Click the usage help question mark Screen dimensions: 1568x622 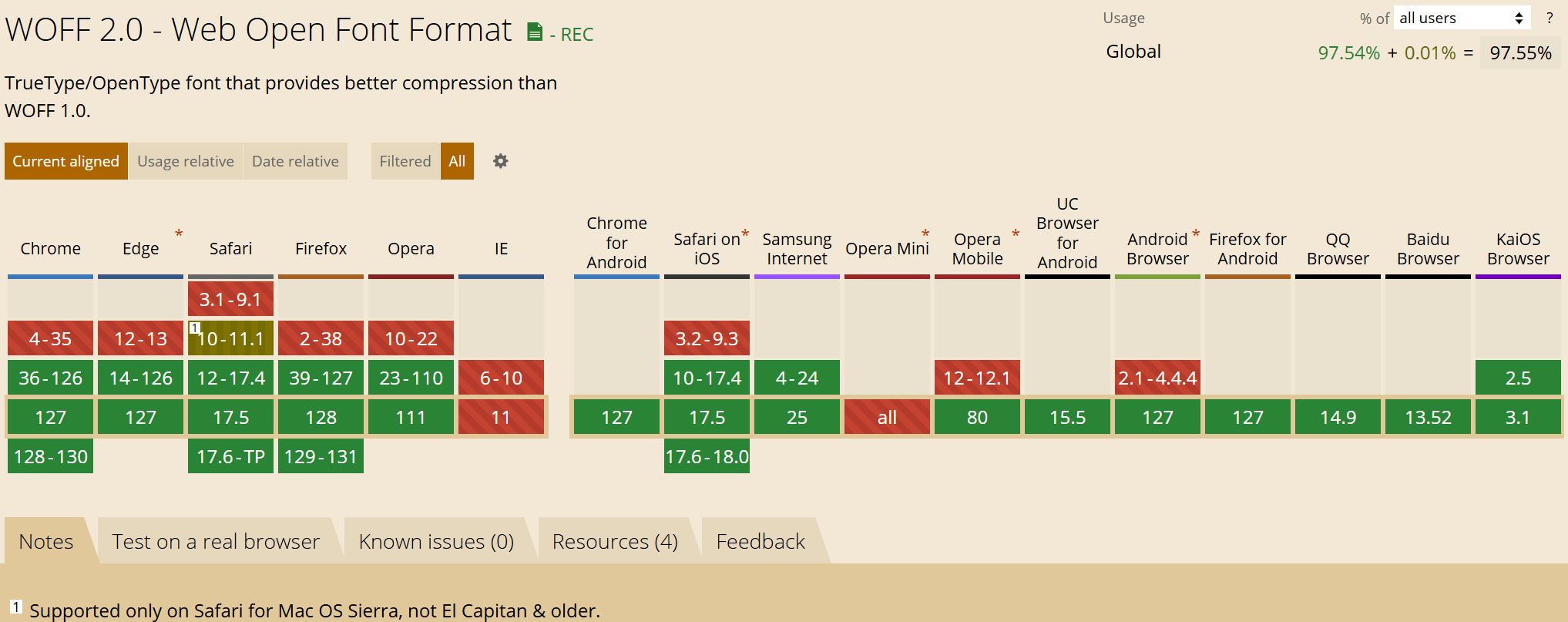coord(1550,18)
